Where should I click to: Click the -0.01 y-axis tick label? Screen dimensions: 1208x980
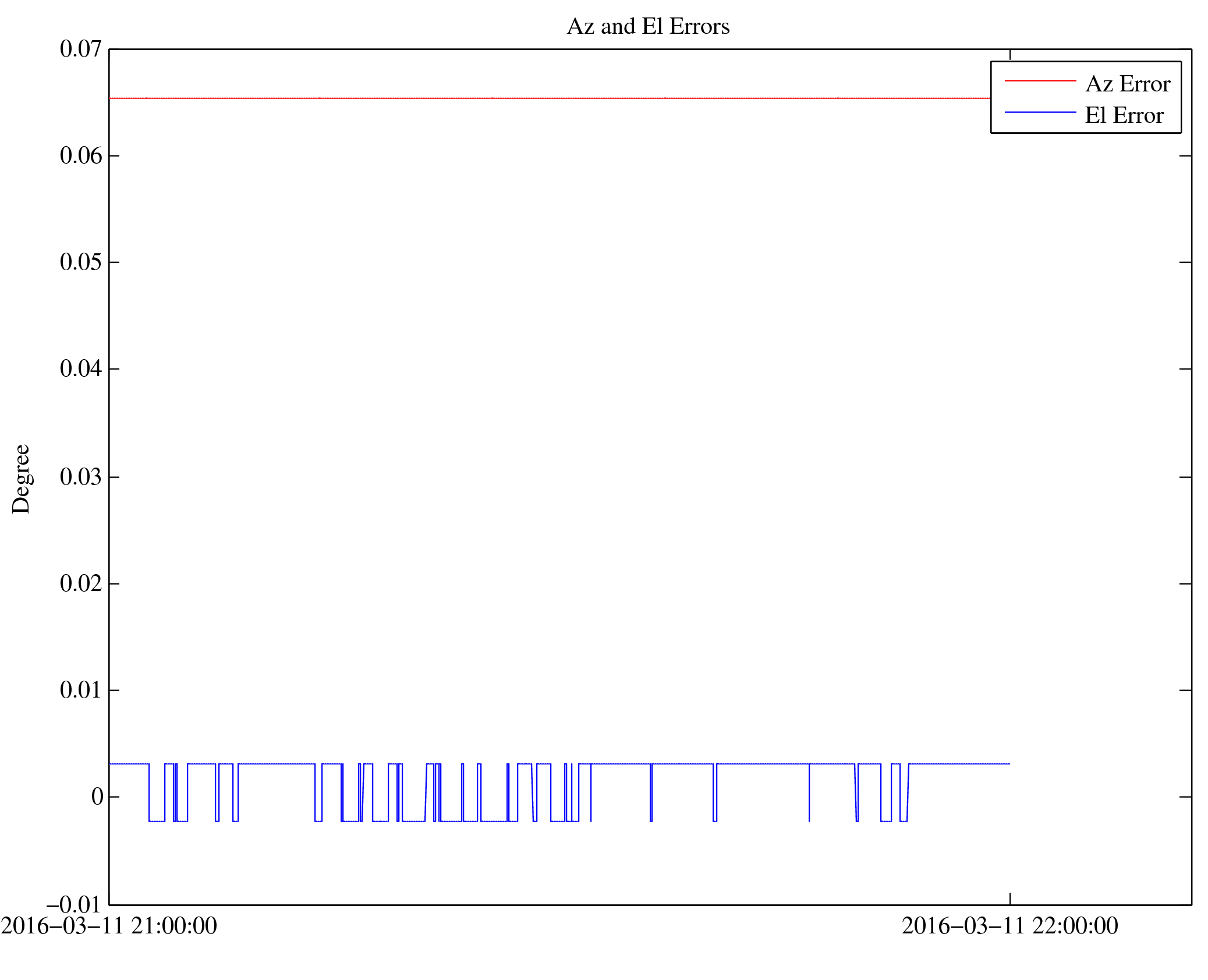74,904
